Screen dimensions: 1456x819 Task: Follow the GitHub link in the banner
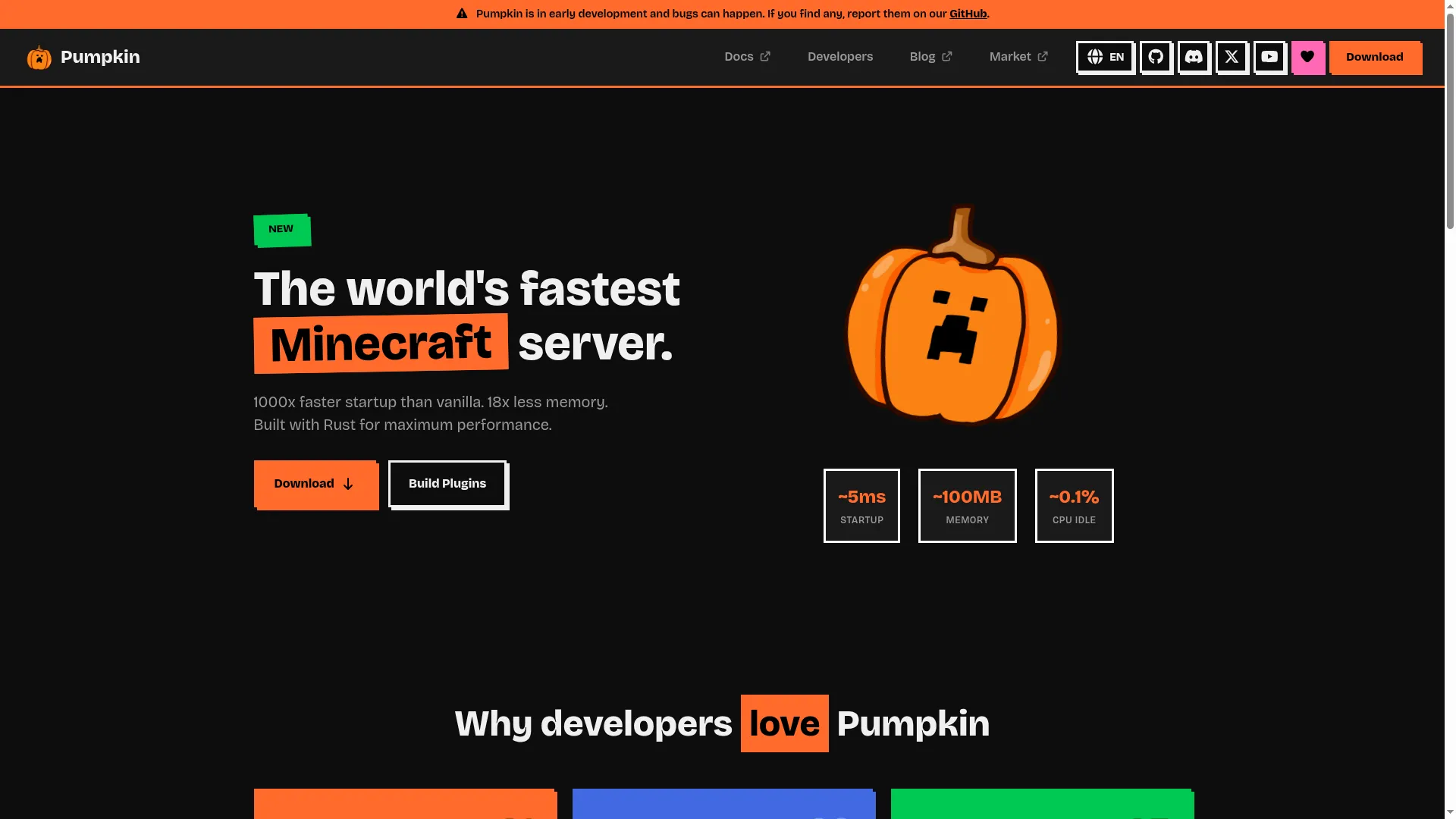pyautogui.click(x=968, y=14)
